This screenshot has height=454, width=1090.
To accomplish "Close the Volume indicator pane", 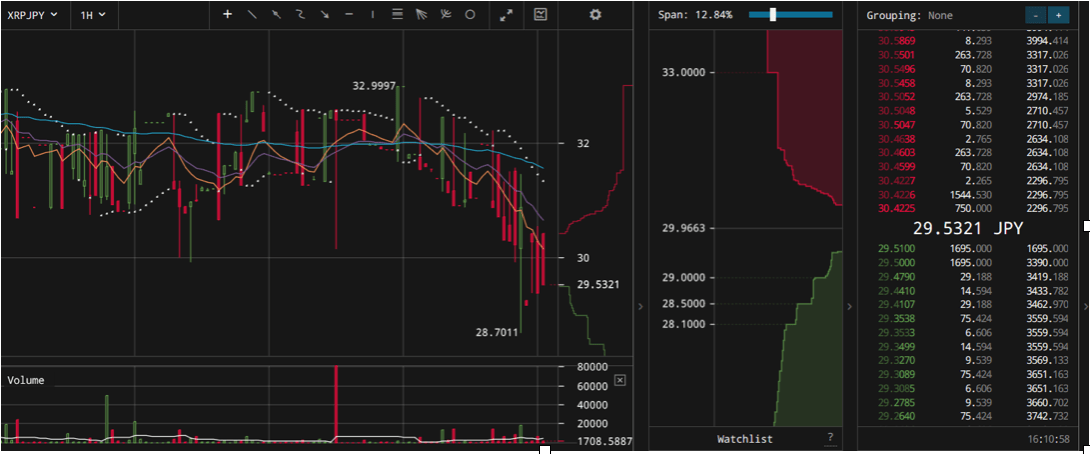I will (x=620, y=380).
